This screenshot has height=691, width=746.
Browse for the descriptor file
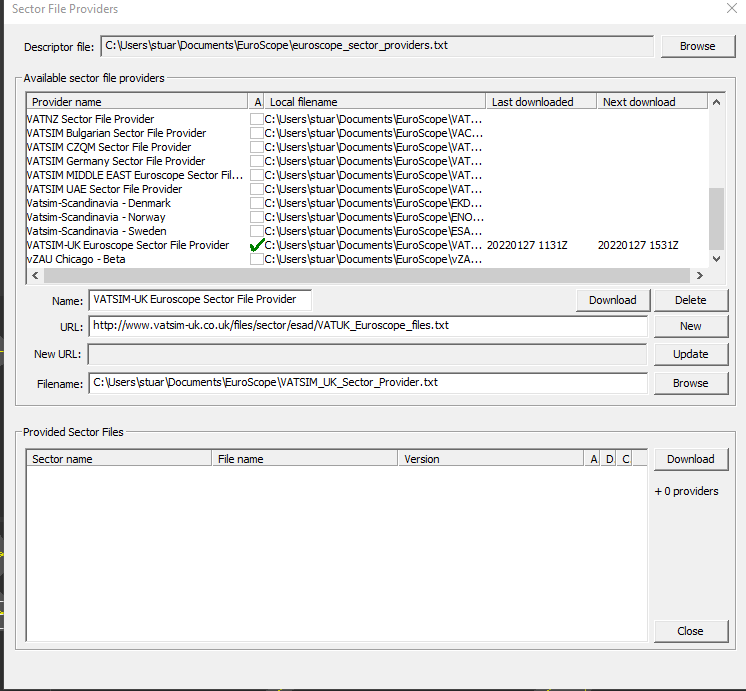697,46
